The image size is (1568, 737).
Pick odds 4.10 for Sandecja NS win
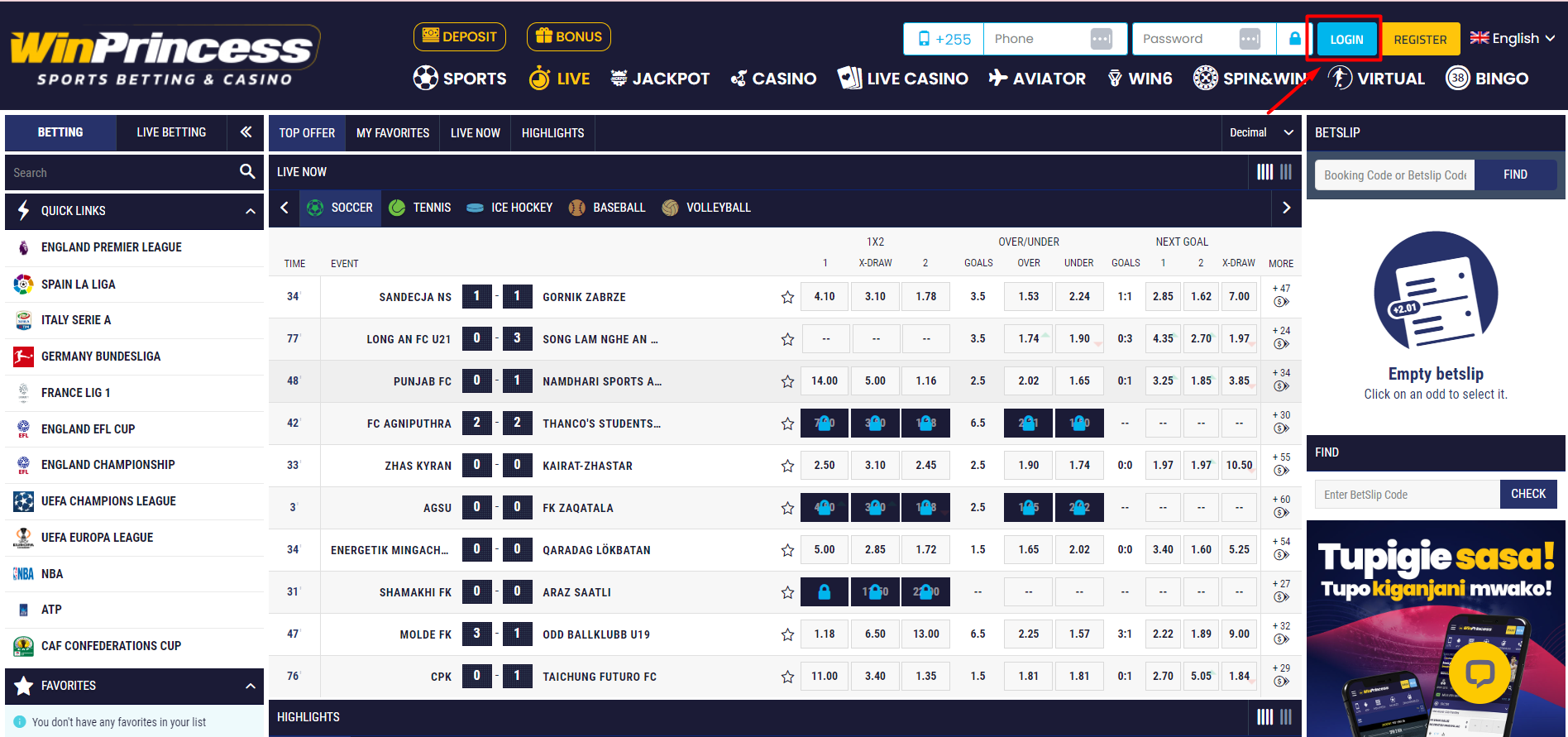click(825, 296)
